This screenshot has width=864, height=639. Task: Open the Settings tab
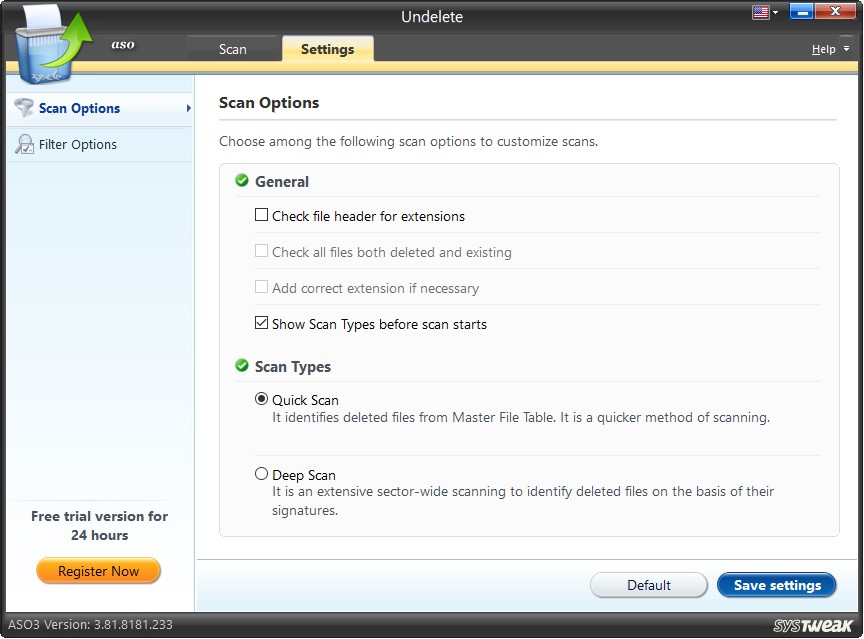327,47
